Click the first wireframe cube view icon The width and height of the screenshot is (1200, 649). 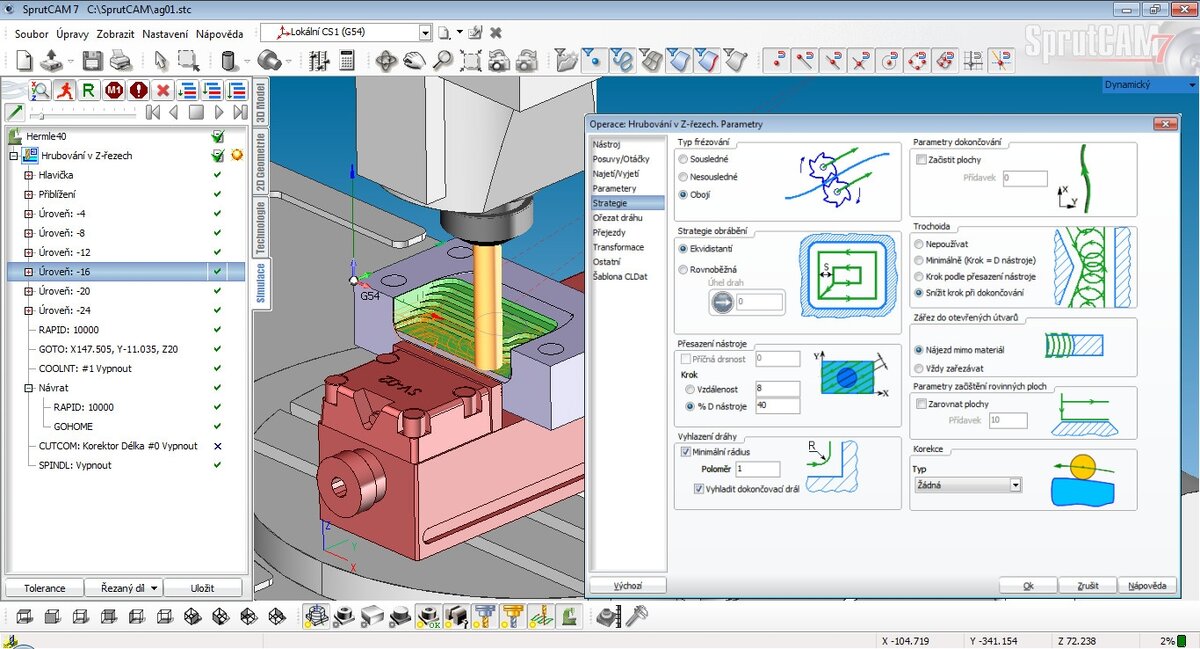coord(25,617)
